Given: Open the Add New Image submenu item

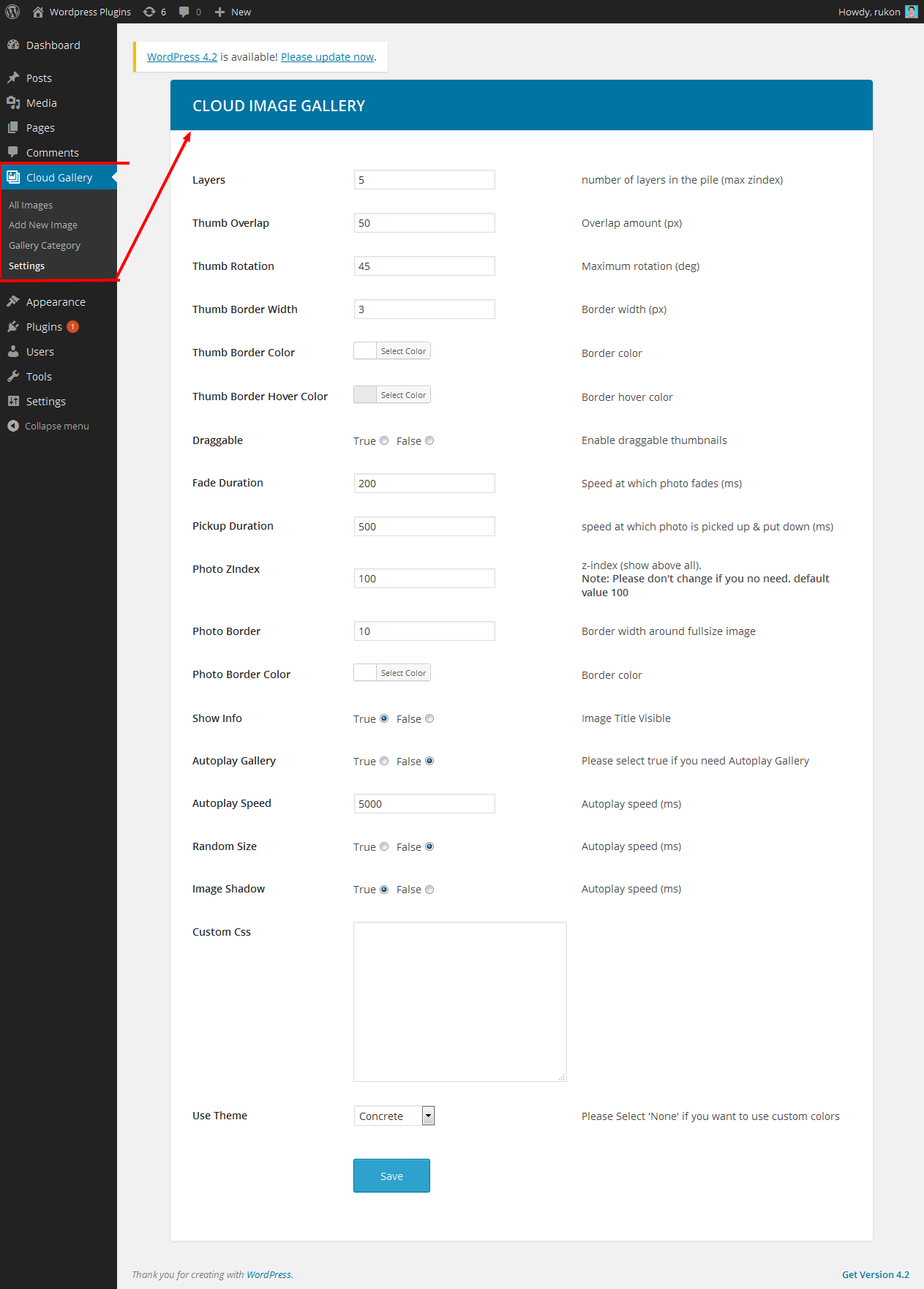Looking at the screenshot, I should pyautogui.click(x=43, y=225).
